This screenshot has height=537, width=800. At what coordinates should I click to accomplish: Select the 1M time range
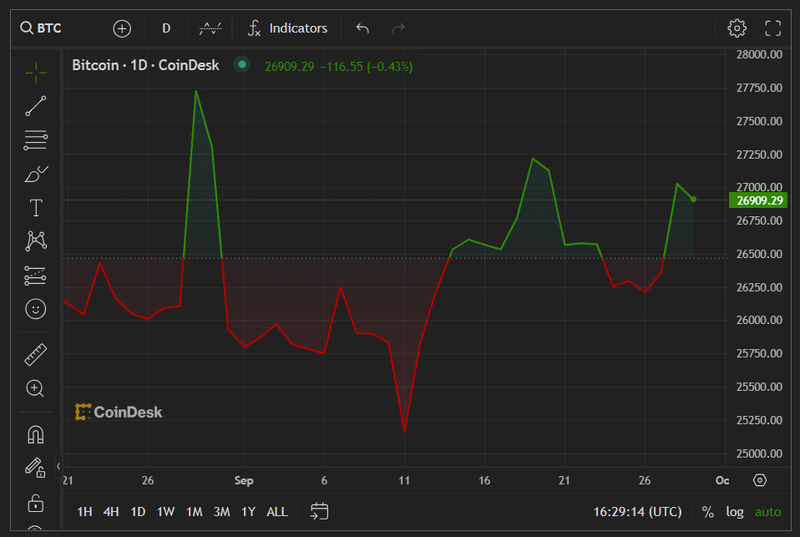tap(194, 511)
